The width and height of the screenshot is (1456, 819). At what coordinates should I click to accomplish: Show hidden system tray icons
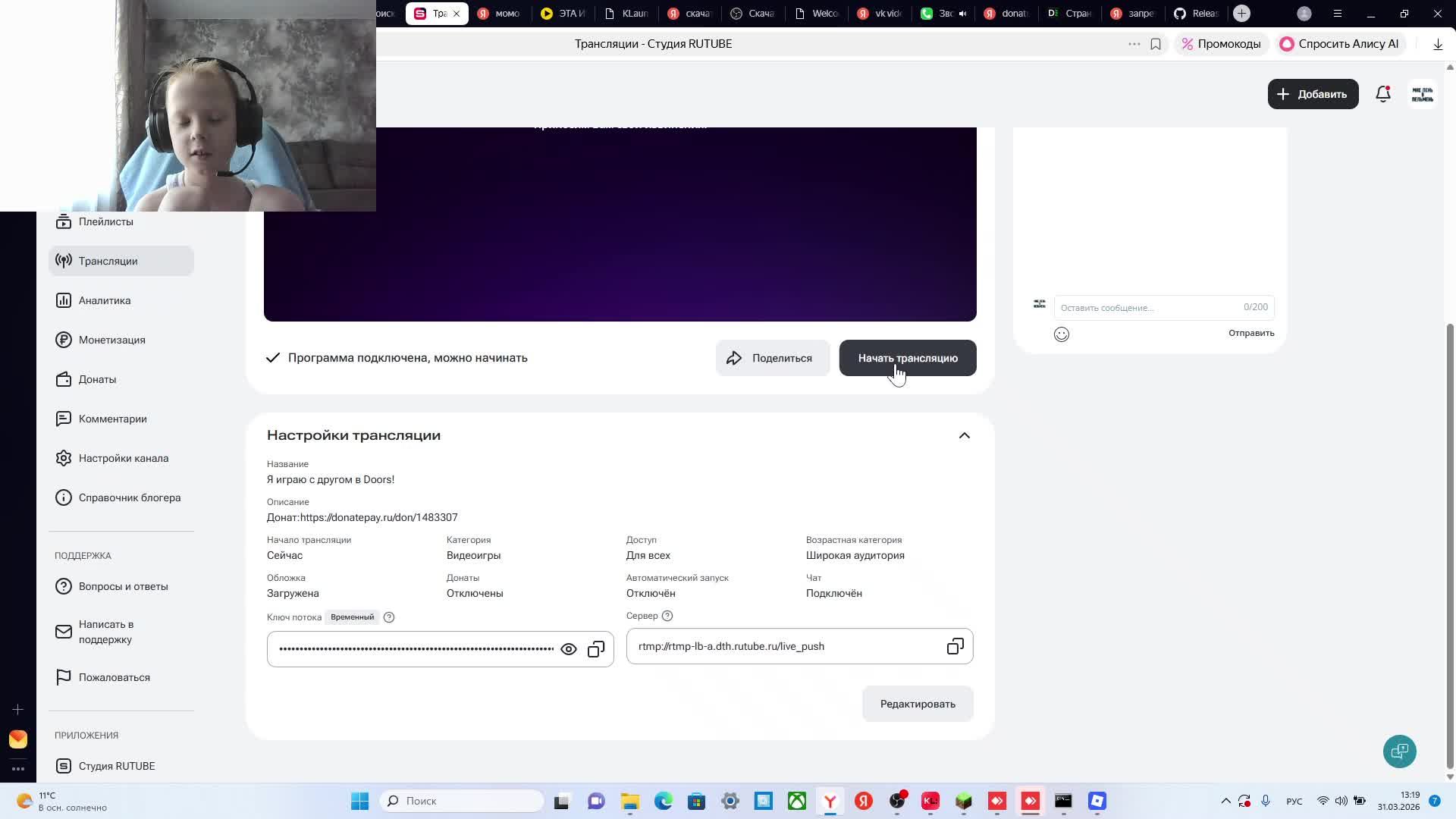(x=1225, y=801)
